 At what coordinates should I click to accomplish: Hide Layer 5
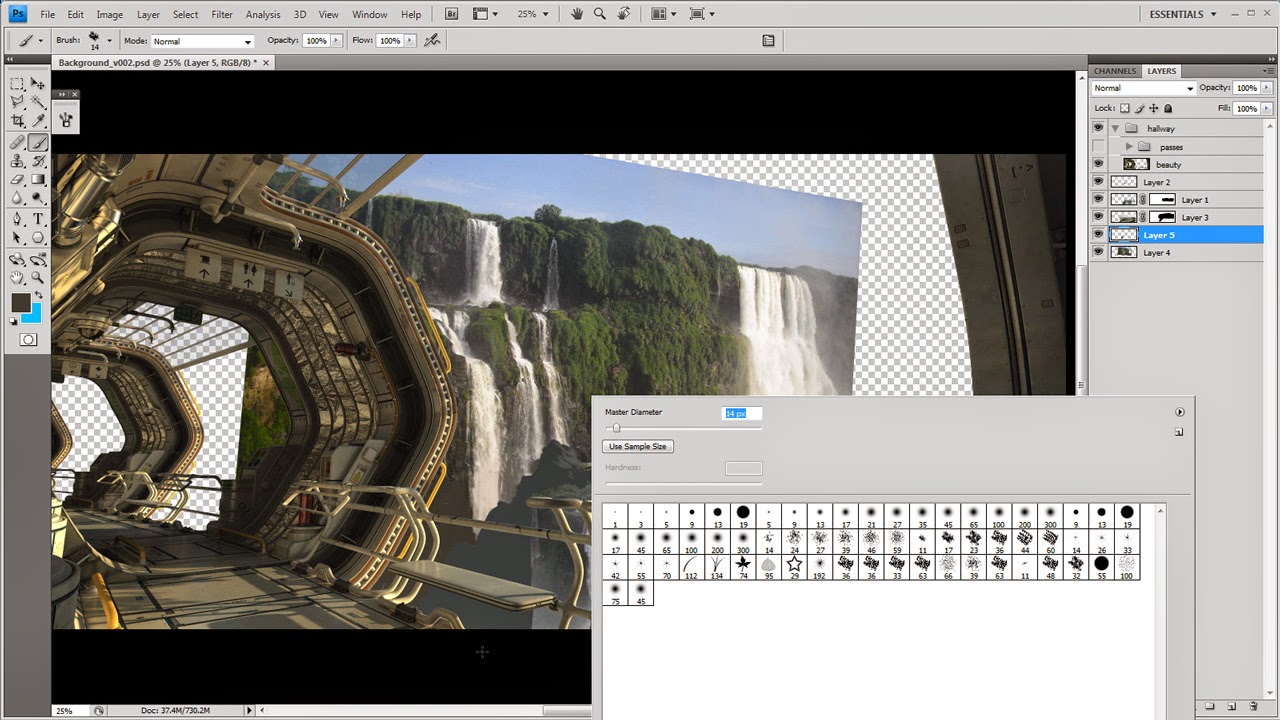[1098, 235]
